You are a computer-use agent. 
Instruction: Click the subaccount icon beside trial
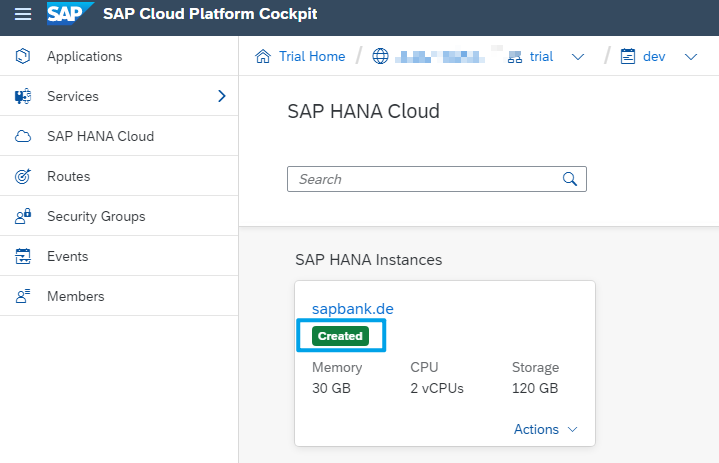click(515, 57)
